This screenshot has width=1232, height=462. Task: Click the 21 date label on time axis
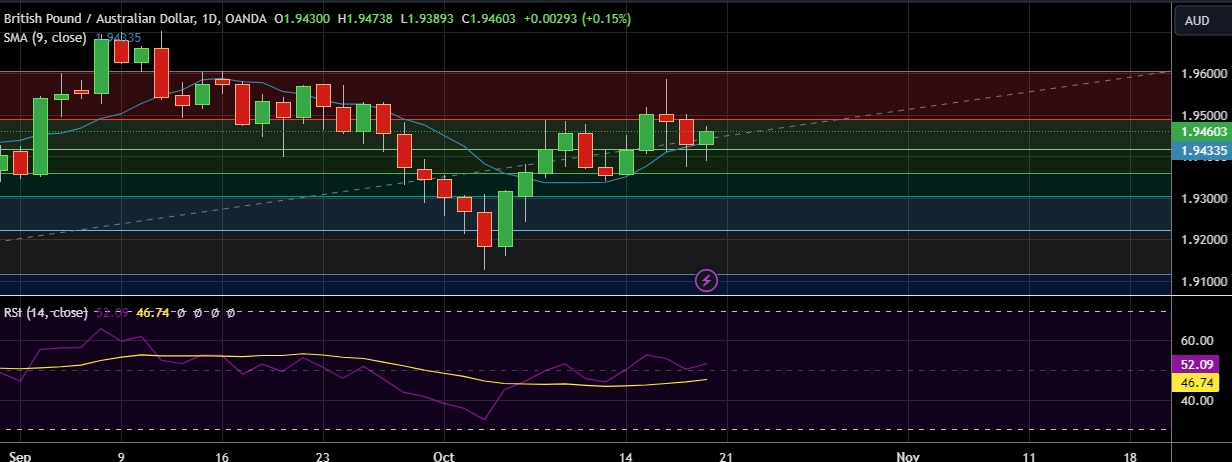point(727,455)
